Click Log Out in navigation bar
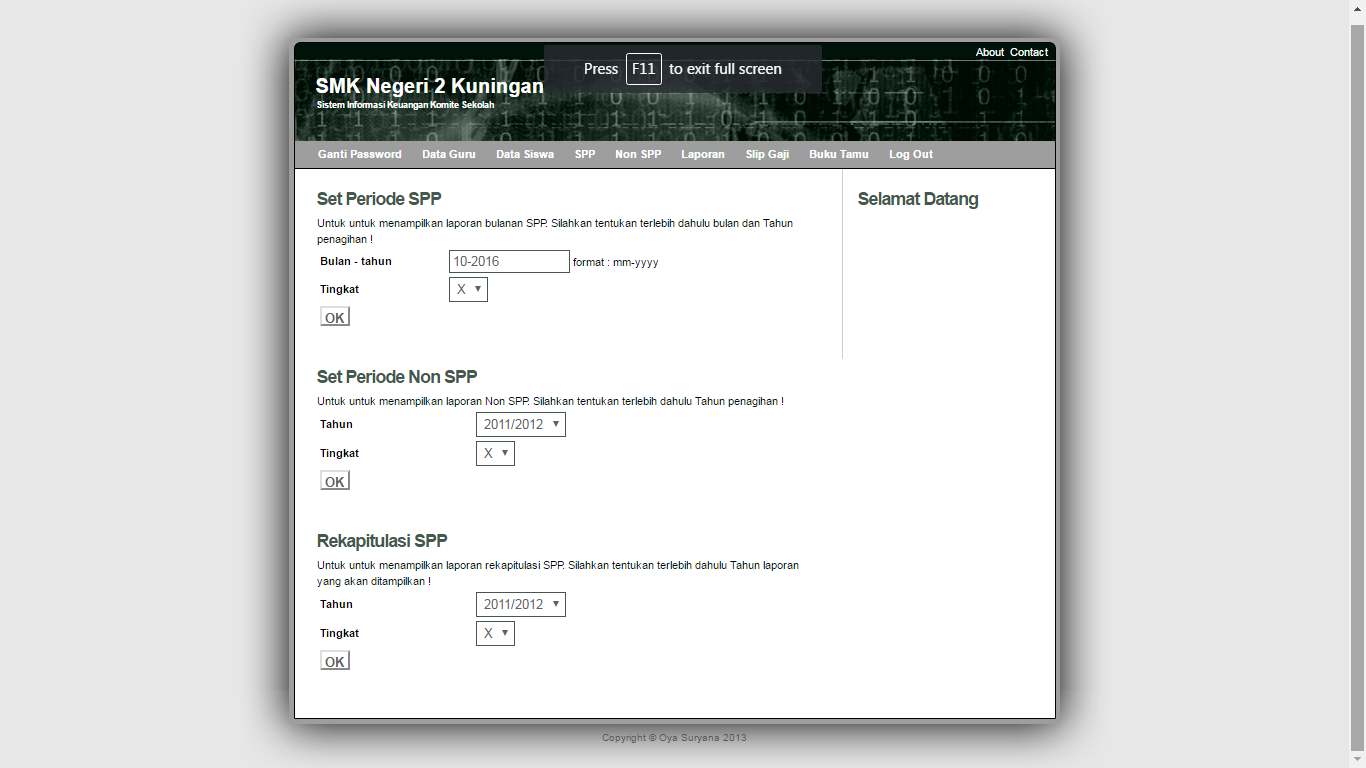Screen dimensions: 1366x768 [910, 154]
